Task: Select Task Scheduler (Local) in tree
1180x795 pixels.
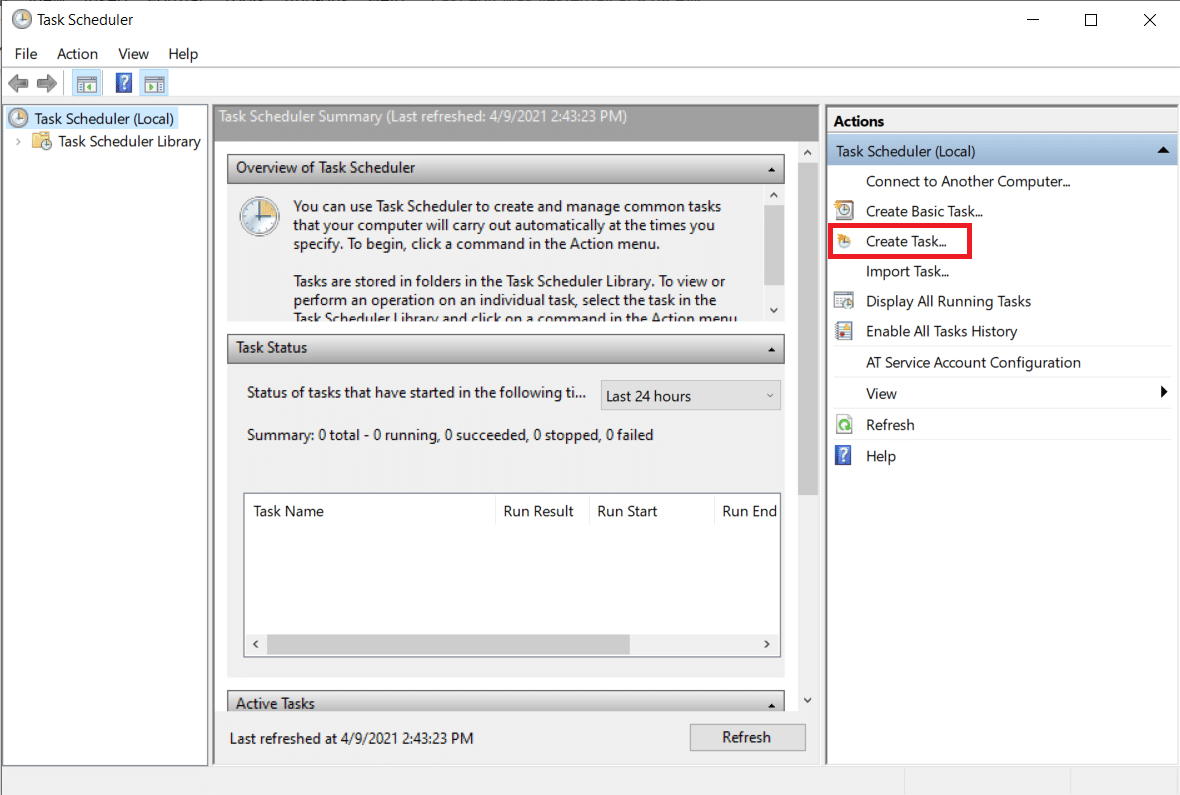Action: [104, 119]
